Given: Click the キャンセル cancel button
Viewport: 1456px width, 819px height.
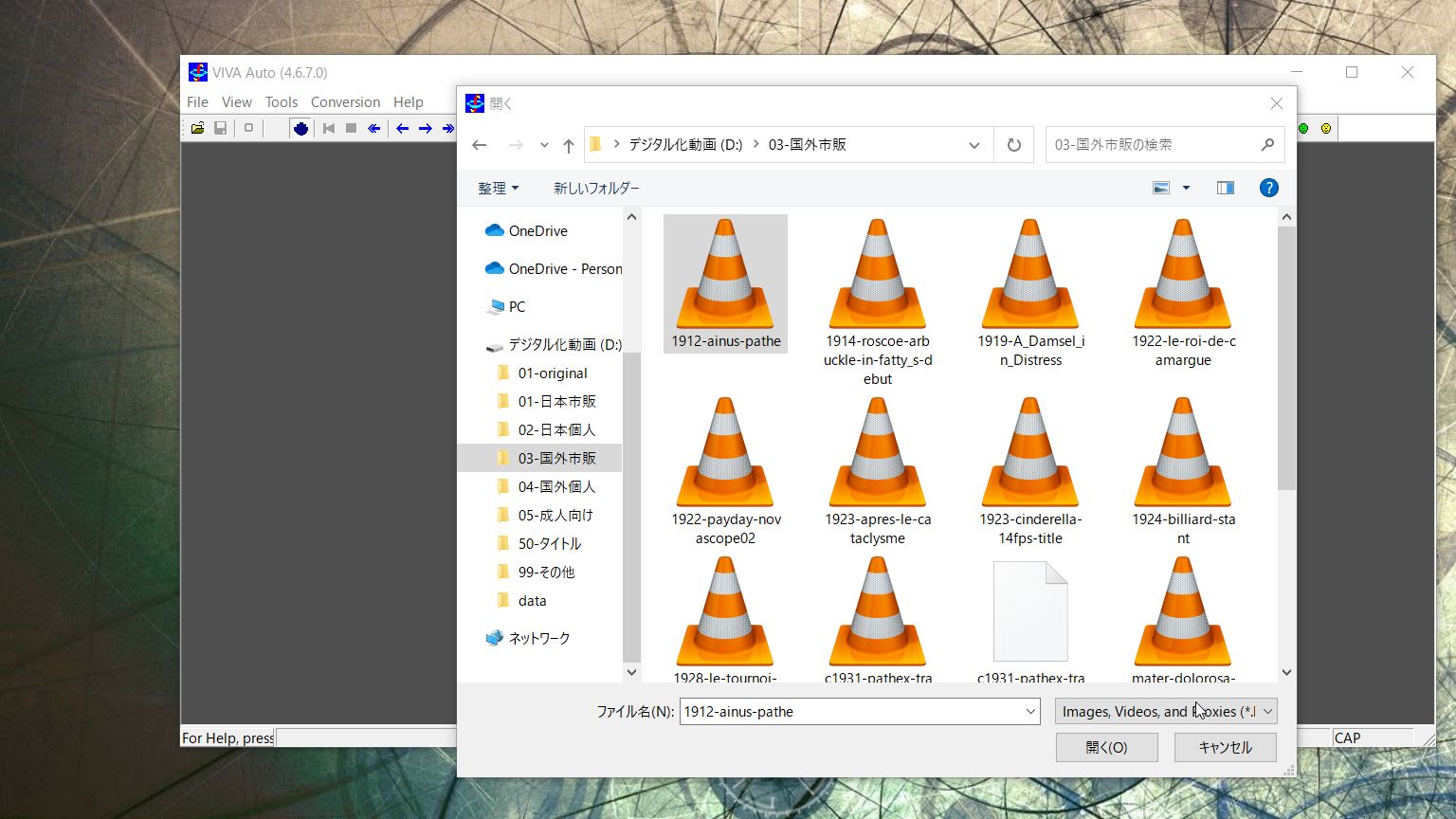Looking at the screenshot, I should pos(1225,747).
